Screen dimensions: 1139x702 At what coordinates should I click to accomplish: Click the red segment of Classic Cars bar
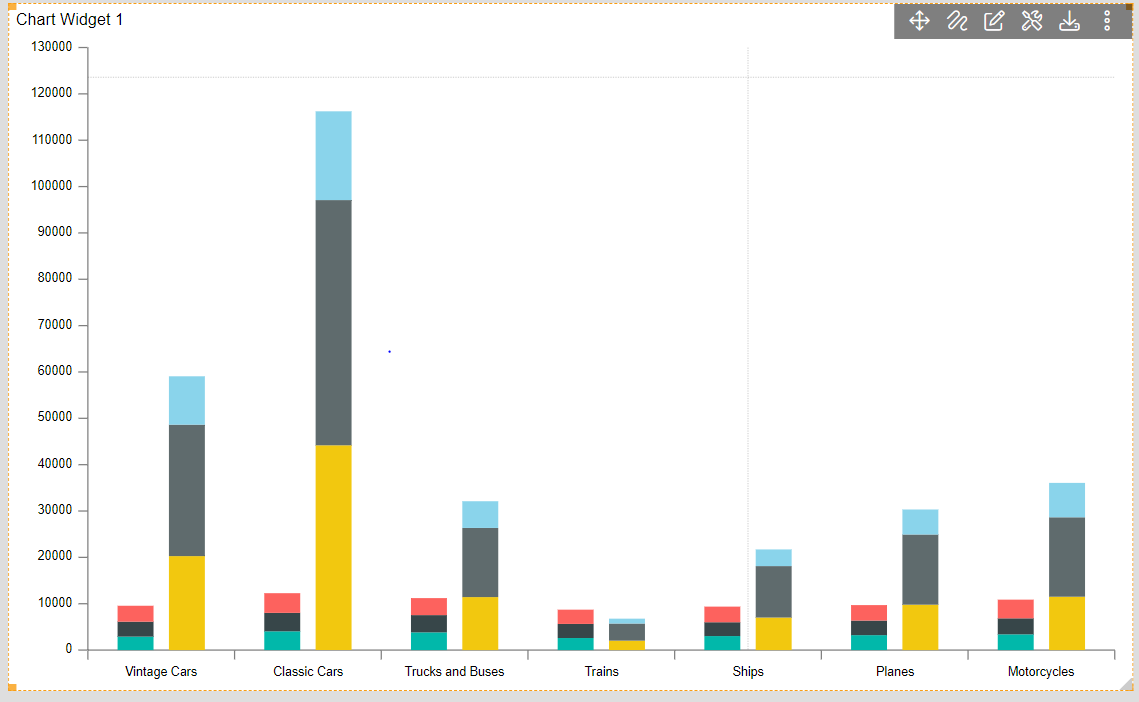(x=282, y=603)
